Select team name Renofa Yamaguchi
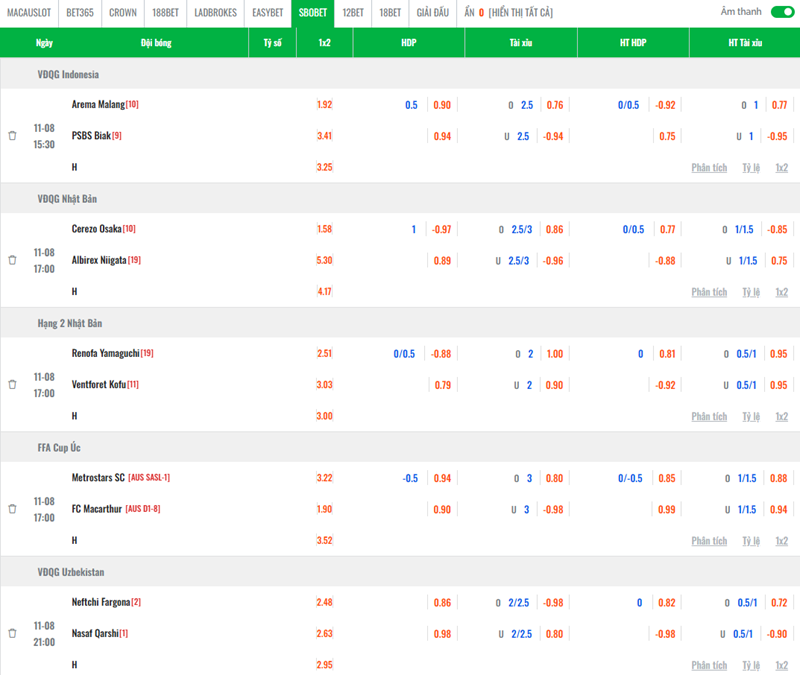Image resolution: width=800 pixels, height=675 pixels. coord(106,354)
